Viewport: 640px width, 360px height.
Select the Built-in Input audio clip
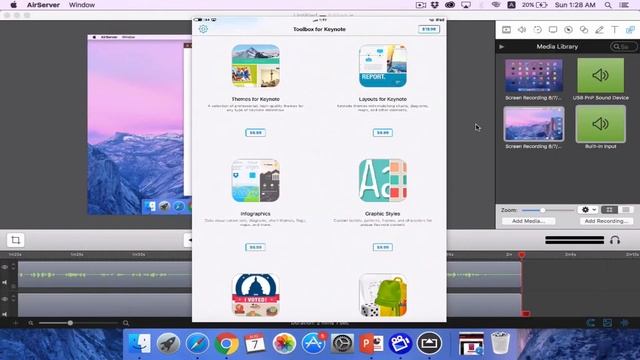600,124
